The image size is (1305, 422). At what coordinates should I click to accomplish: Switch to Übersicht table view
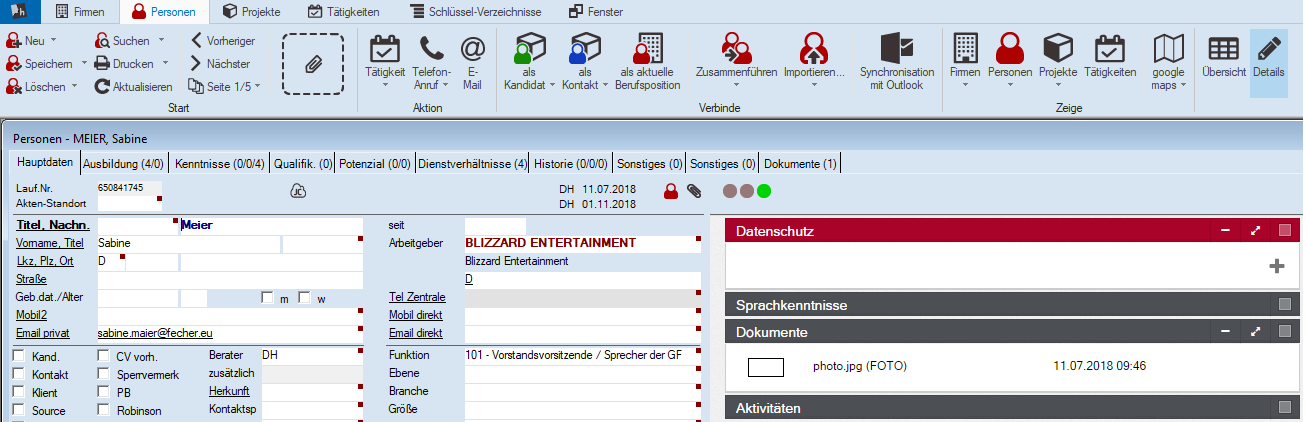click(x=1224, y=49)
